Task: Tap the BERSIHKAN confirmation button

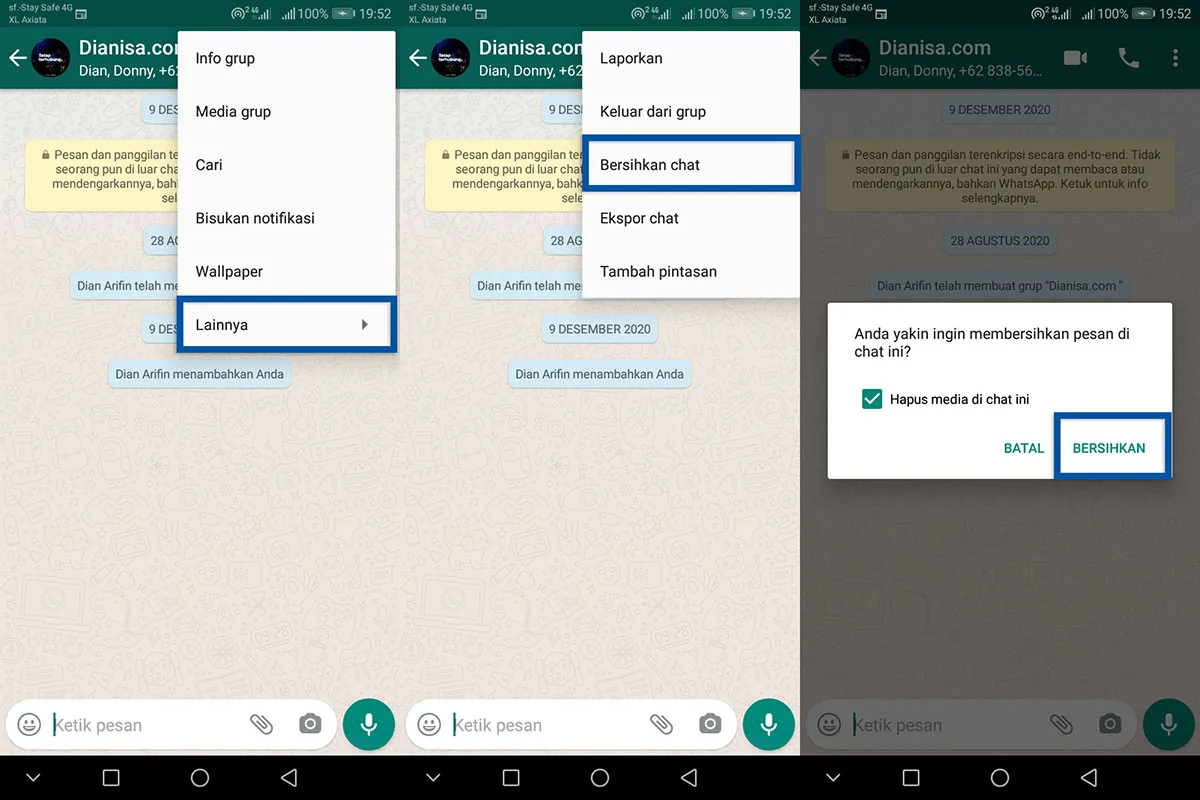Action: coord(1112,447)
